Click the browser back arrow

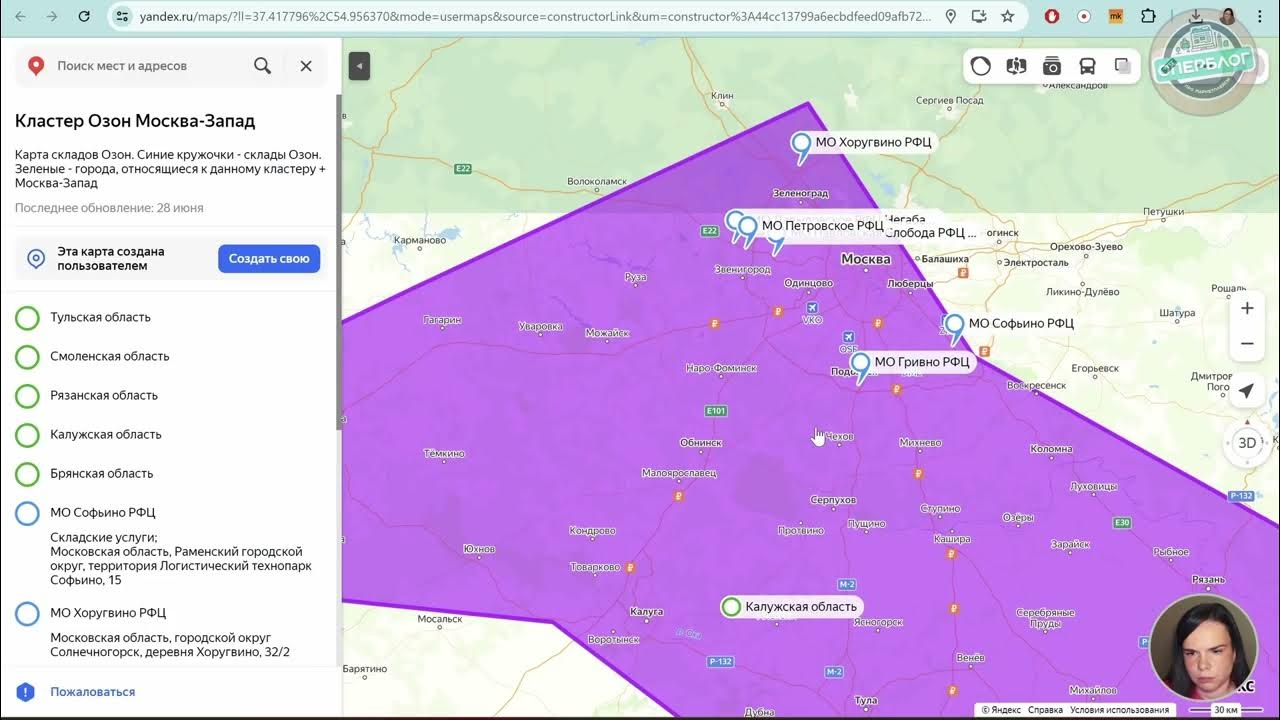21,16
